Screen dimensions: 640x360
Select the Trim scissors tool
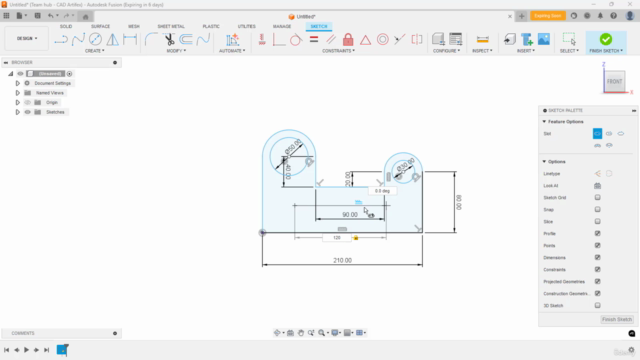coord(169,40)
